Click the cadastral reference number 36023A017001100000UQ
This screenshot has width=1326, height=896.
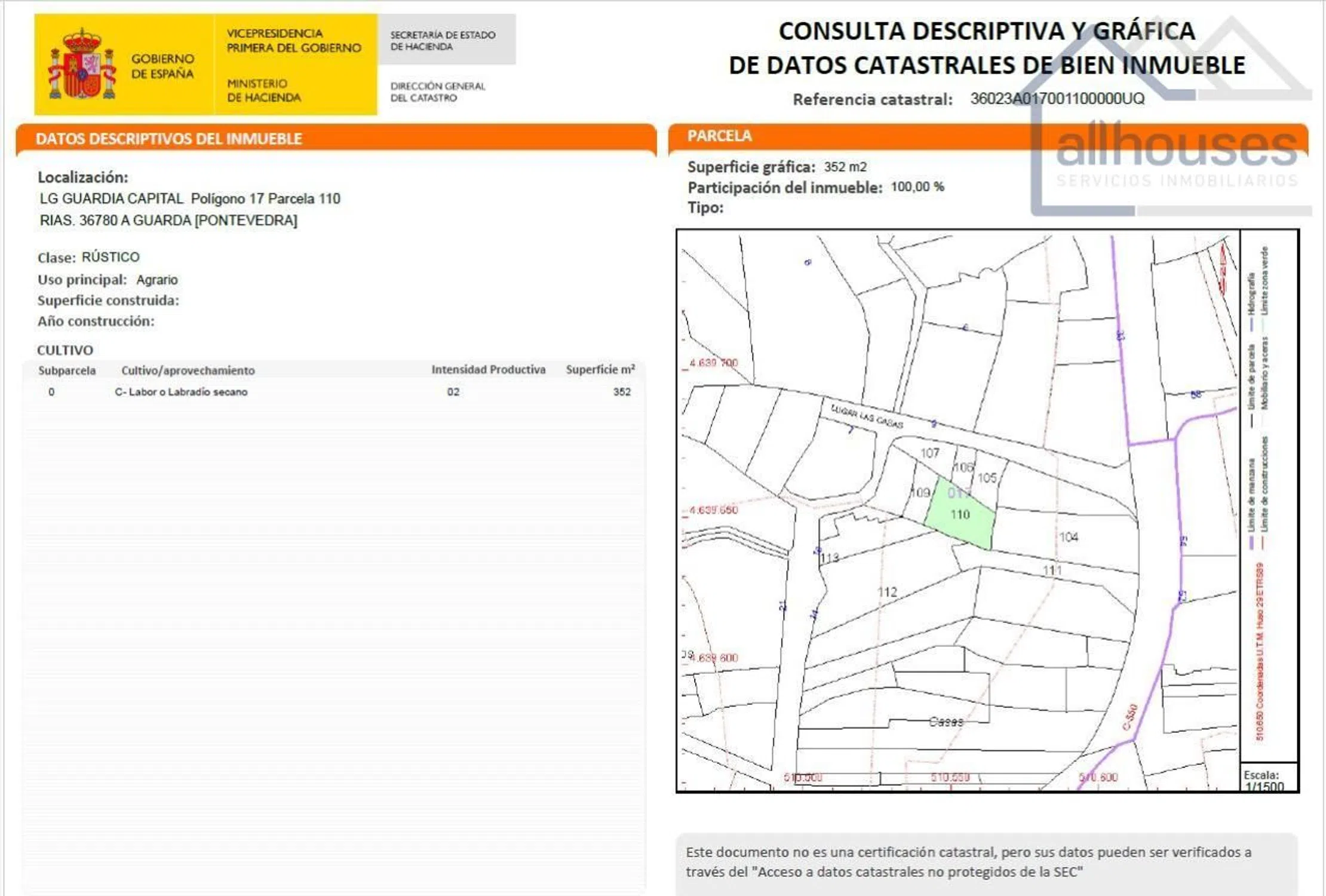(x=1057, y=99)
